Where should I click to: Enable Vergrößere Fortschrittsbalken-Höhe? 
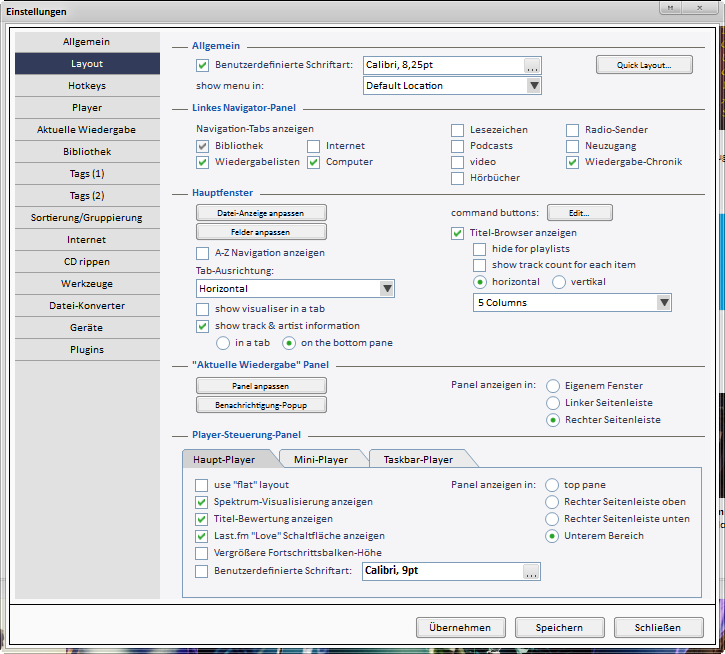(202, 553)
